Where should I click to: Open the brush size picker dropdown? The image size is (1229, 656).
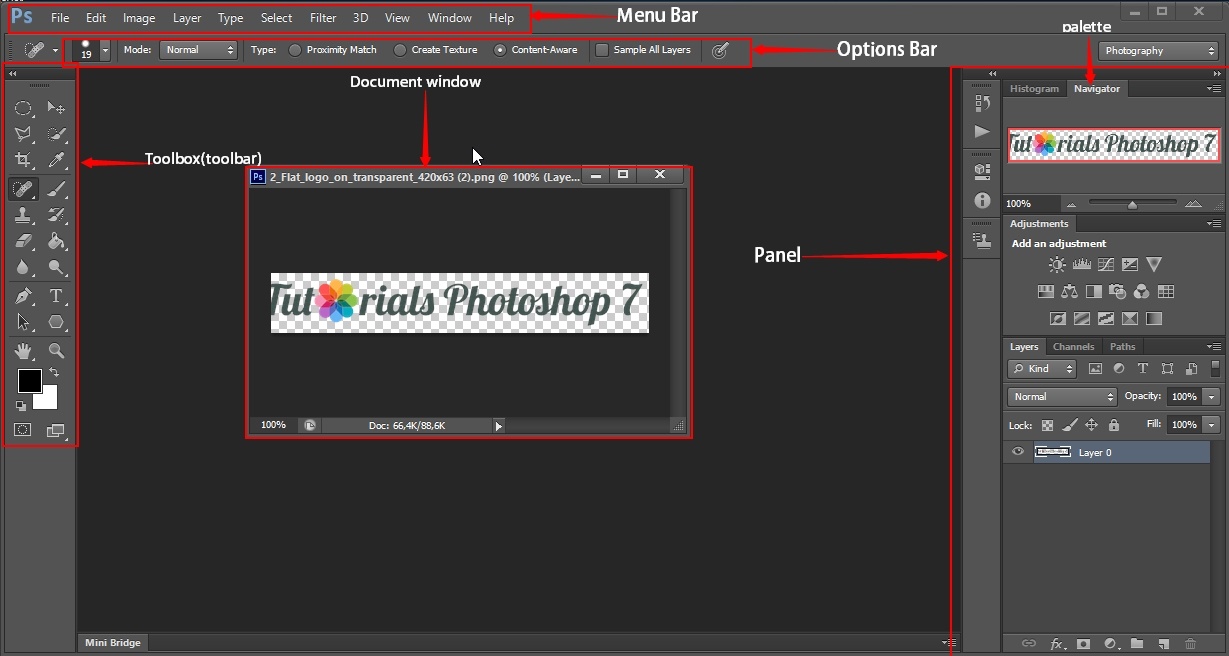tap(105, 50)
